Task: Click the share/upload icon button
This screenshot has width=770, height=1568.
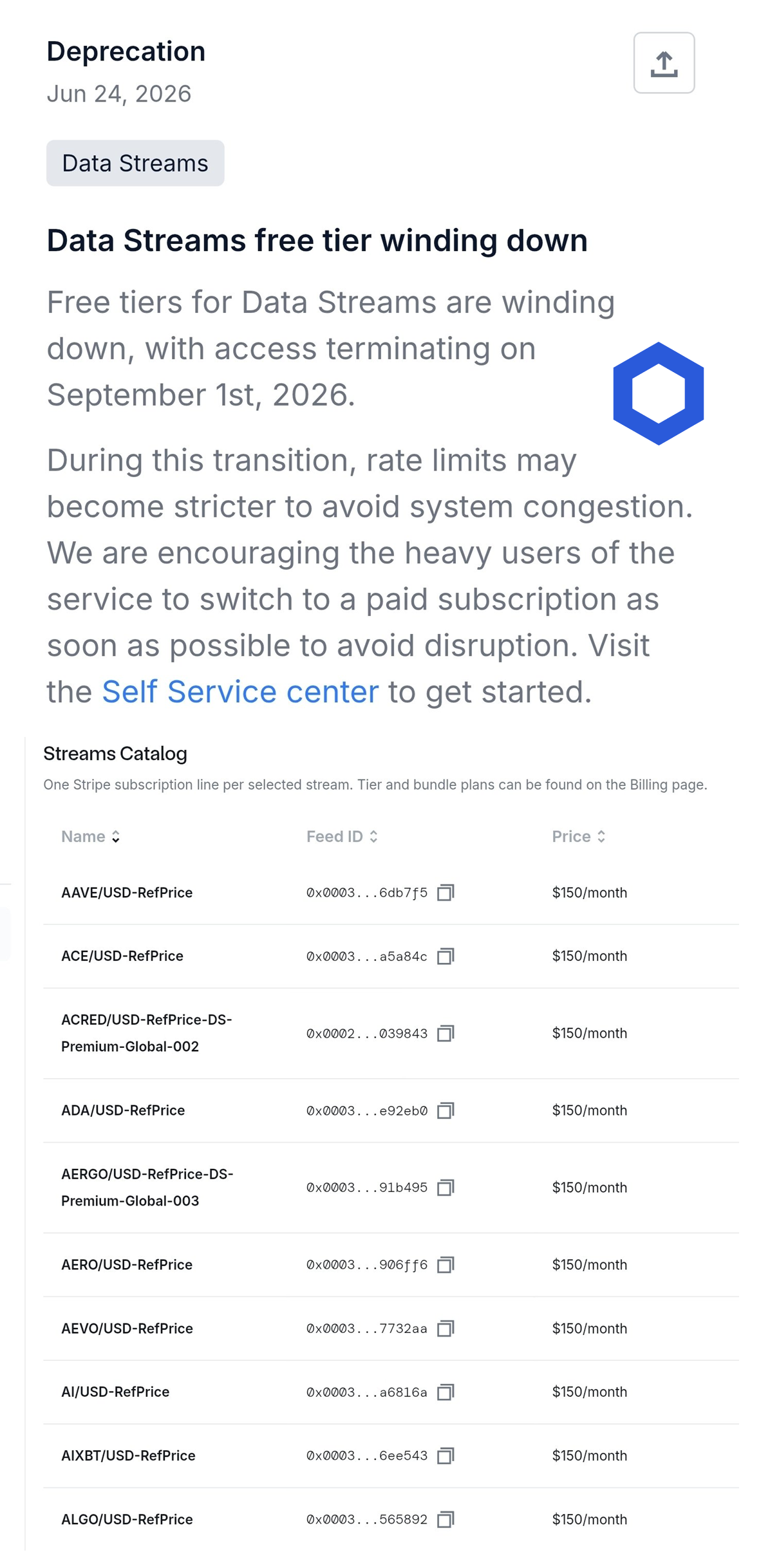Action: [x=664, y=63]
